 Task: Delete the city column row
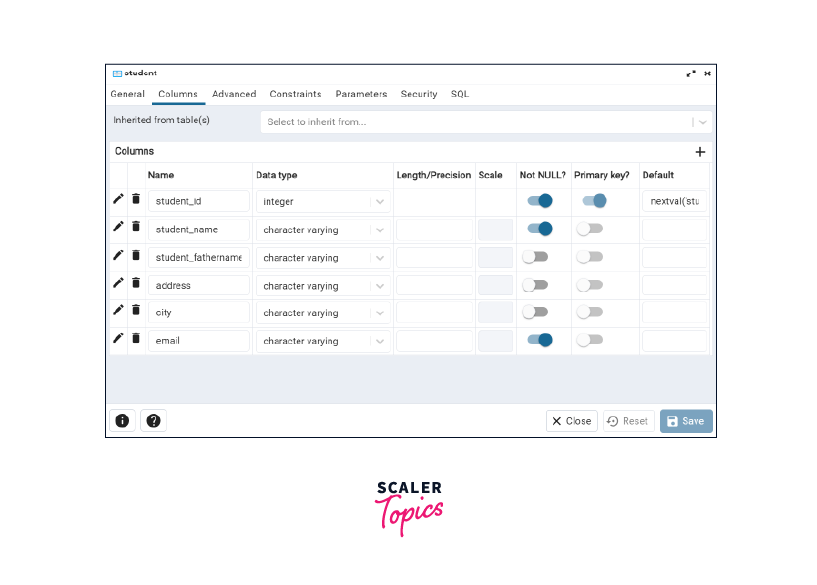[x=136, y=311]
